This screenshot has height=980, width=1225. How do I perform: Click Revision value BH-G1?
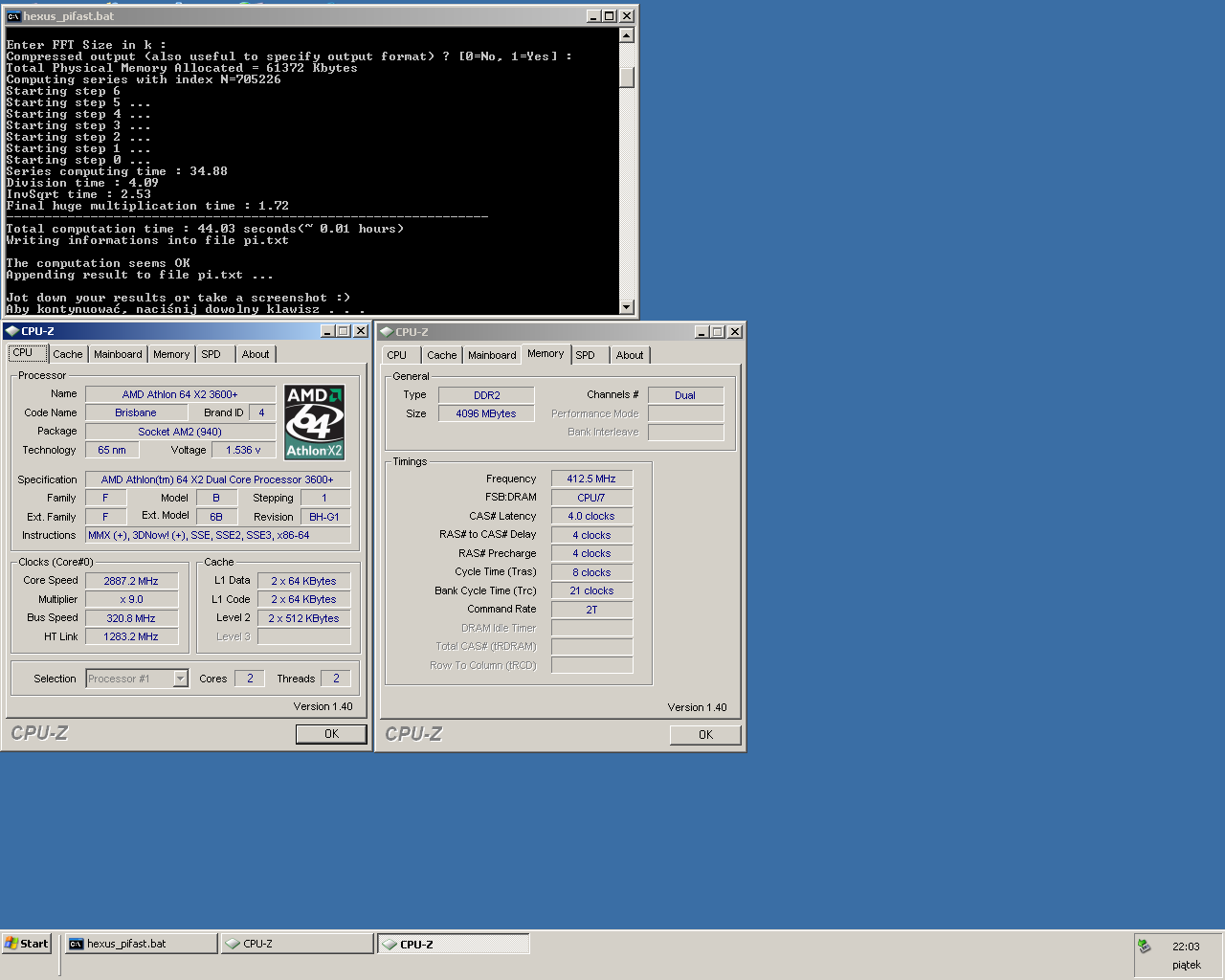pyautogui.click(x=324, y=517)
